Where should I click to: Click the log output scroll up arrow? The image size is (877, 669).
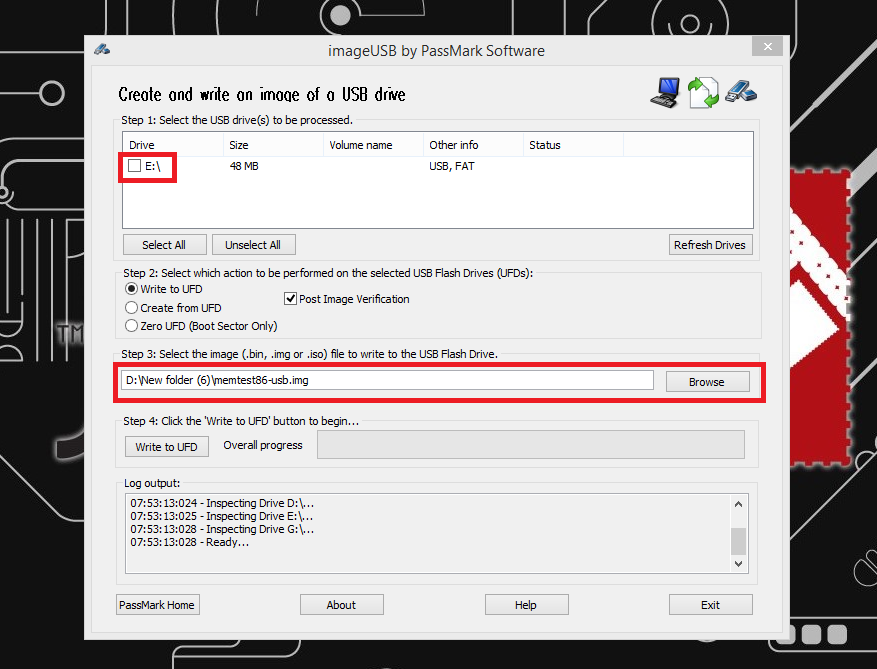[738, 504]
